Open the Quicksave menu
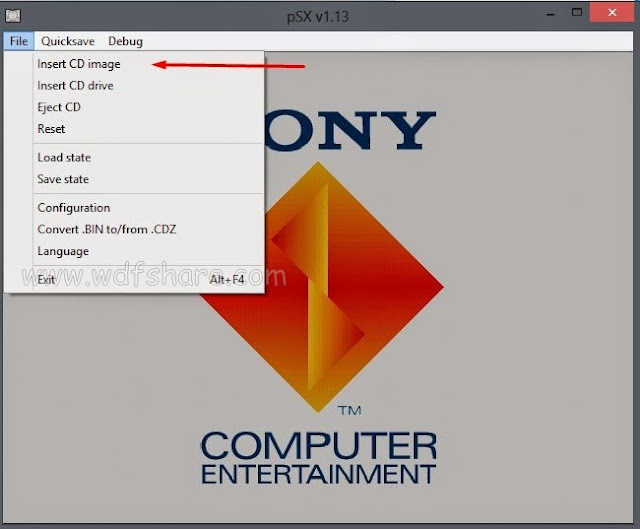Image resolution: width=640 pixels, height=529 pixels. coord(68,41)
